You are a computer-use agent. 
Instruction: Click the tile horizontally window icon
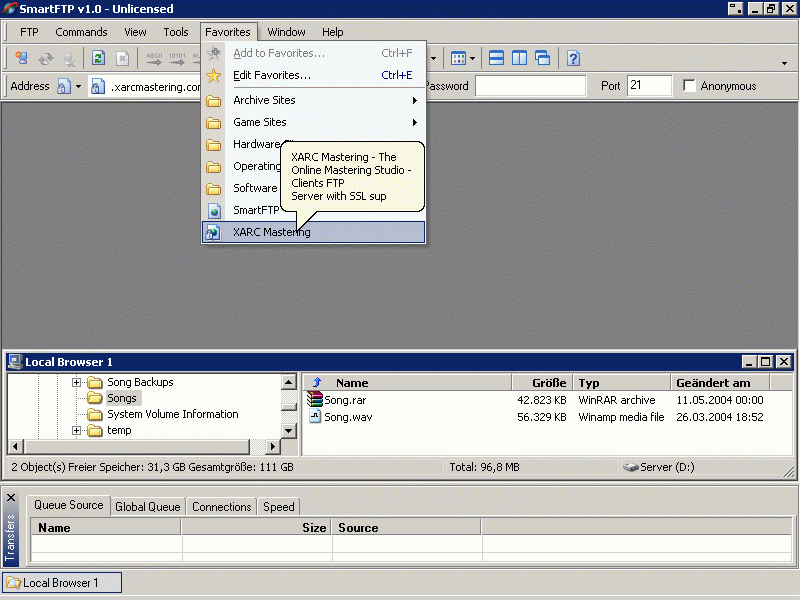(496, 58)
